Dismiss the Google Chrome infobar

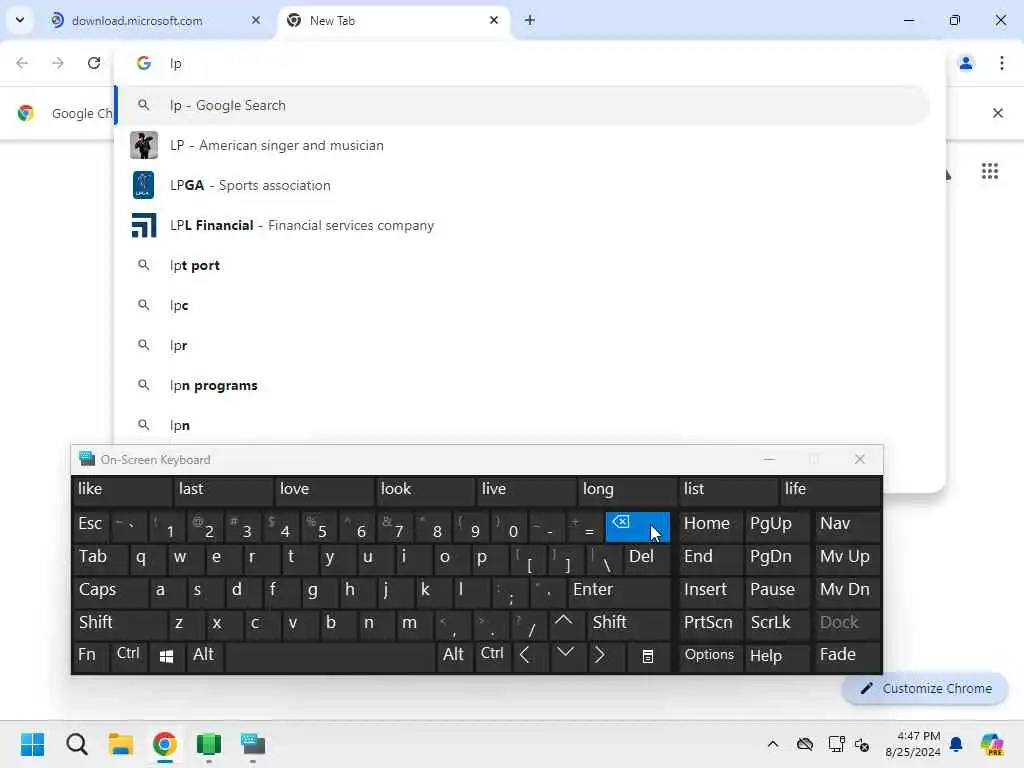[x=998, y=113]
